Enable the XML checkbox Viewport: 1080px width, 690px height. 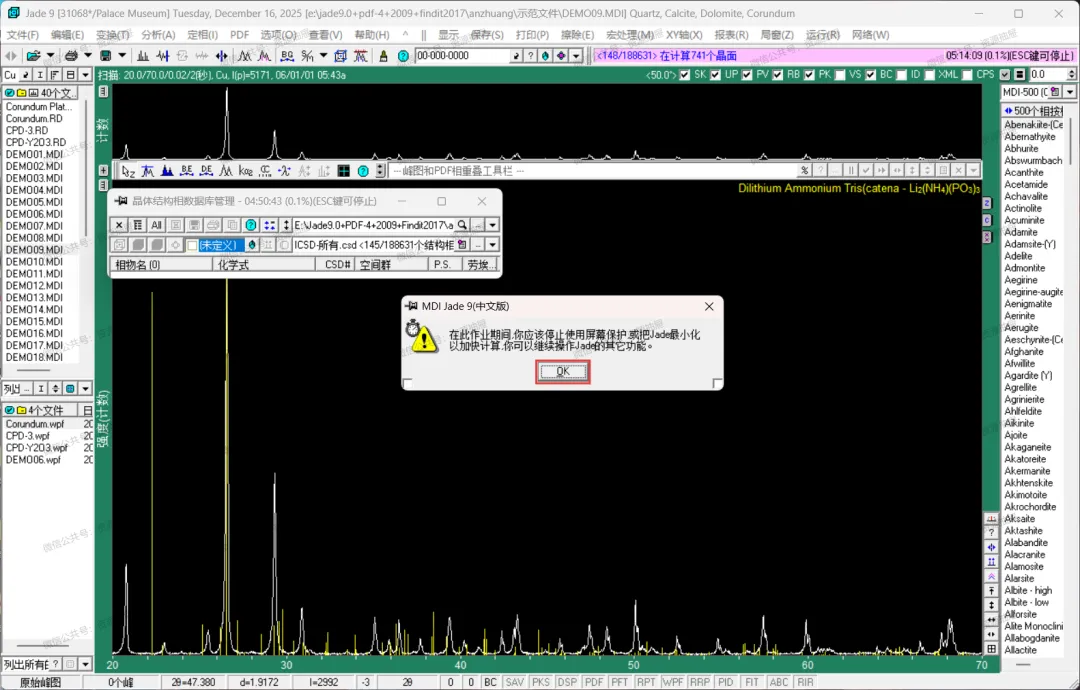(930, 75)
